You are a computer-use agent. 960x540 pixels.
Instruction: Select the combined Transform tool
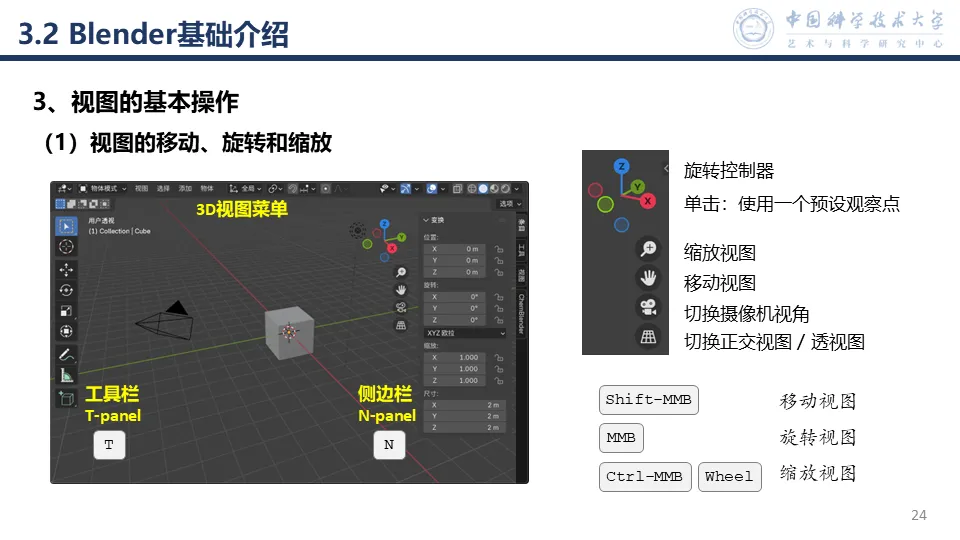click(66, 331)
